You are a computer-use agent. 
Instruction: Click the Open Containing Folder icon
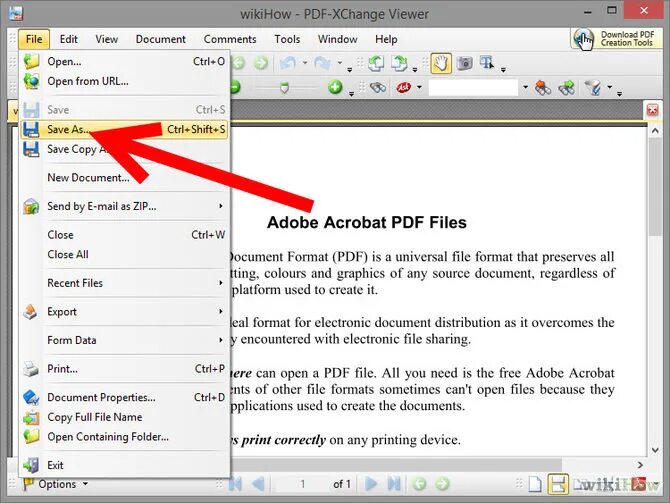[31, 437]
